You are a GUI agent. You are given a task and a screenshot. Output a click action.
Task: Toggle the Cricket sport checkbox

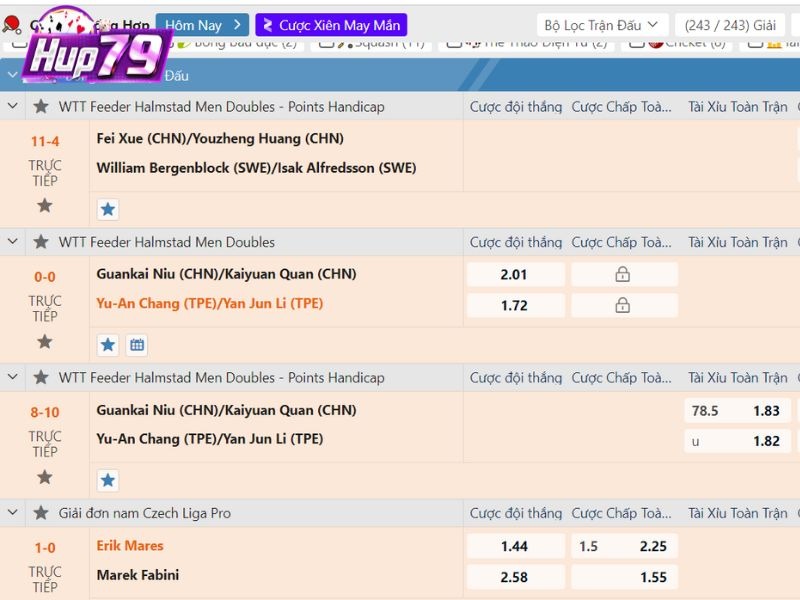click(635, 43)
